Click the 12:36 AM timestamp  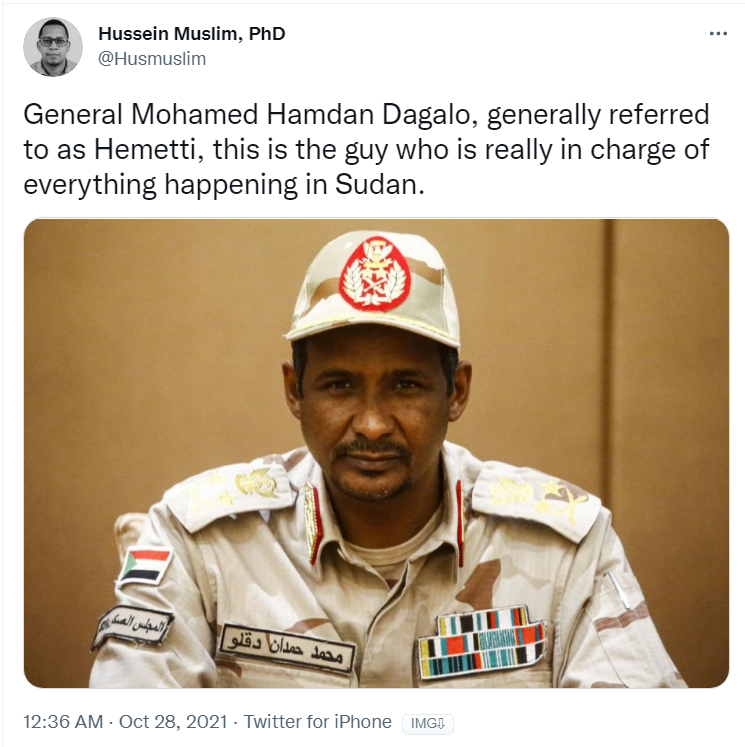click(63, 722)
